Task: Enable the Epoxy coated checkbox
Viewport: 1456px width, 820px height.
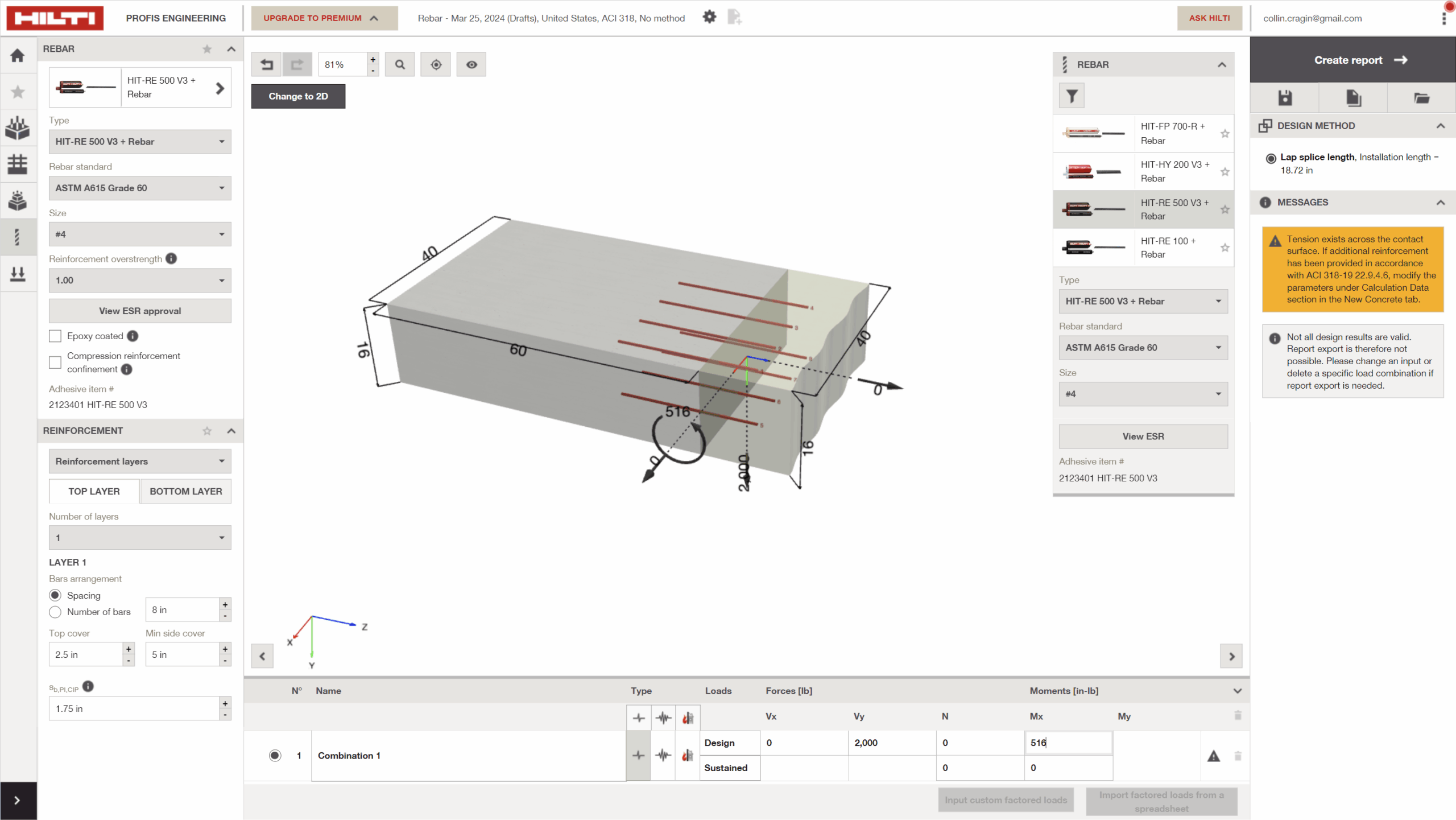Action: click(x=55, y=336)
